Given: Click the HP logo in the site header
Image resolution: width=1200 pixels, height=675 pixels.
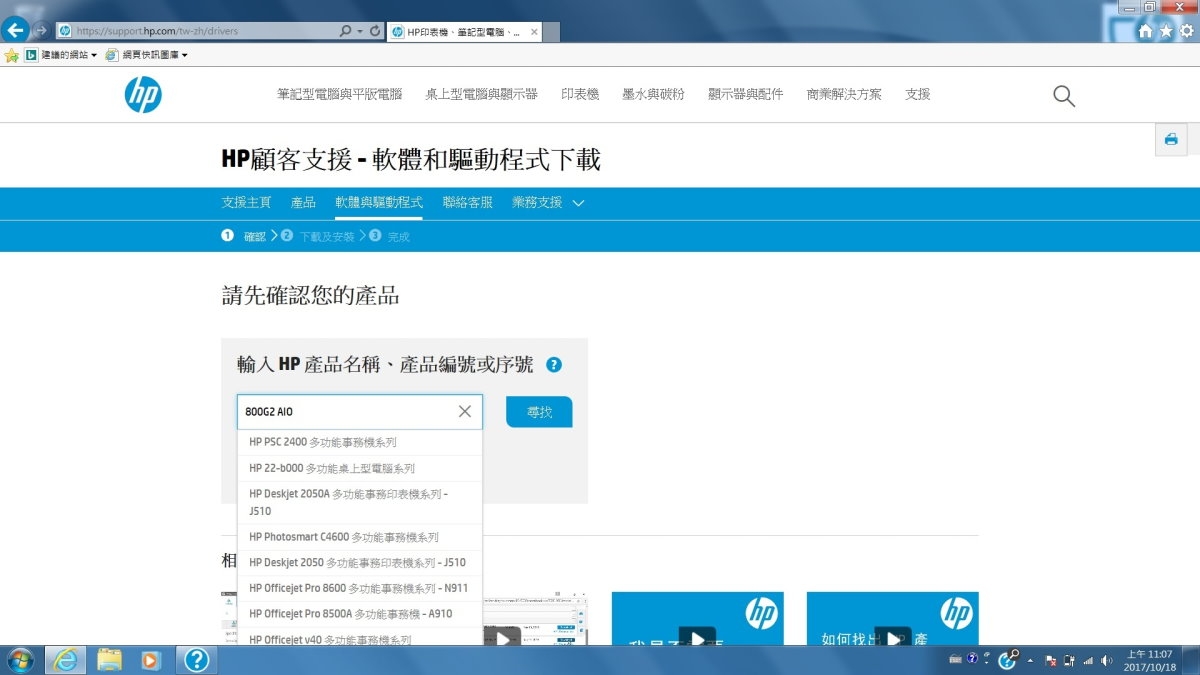Looking at the screenshot, I should click(143, 94).
